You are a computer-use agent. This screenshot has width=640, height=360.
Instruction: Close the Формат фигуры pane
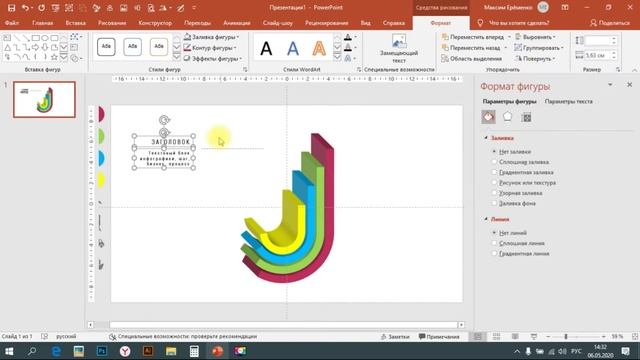click(x=629, y=84)
